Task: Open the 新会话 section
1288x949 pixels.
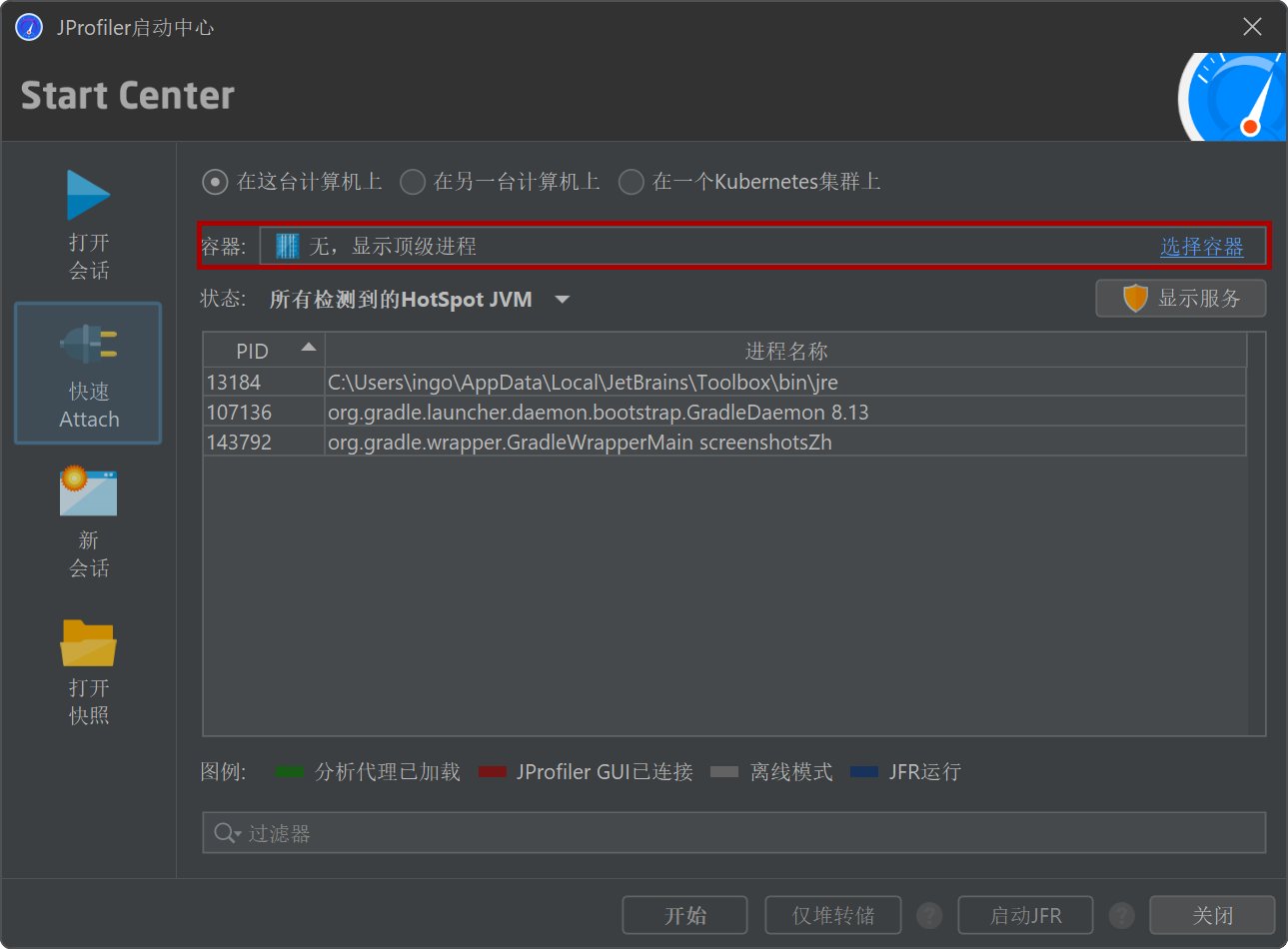Action: 88,522
